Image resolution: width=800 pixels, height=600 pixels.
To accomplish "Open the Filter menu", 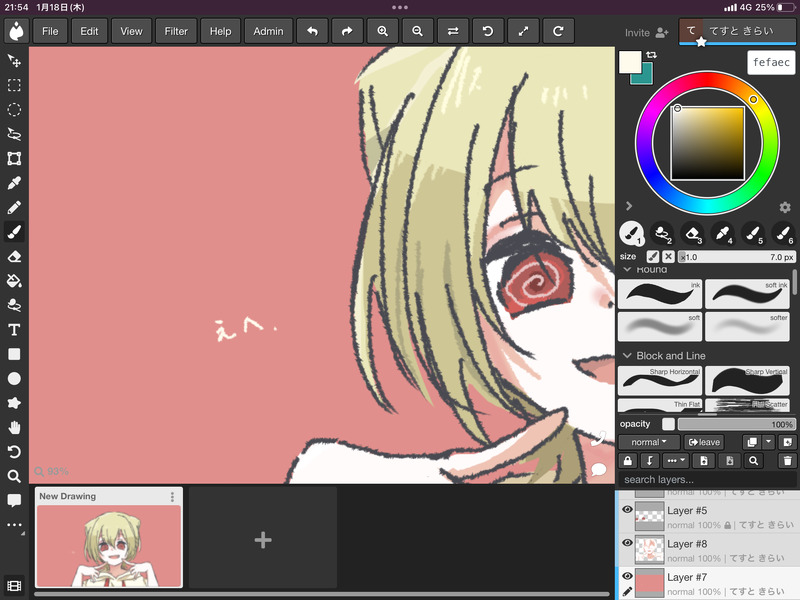I will click(176, 31).
